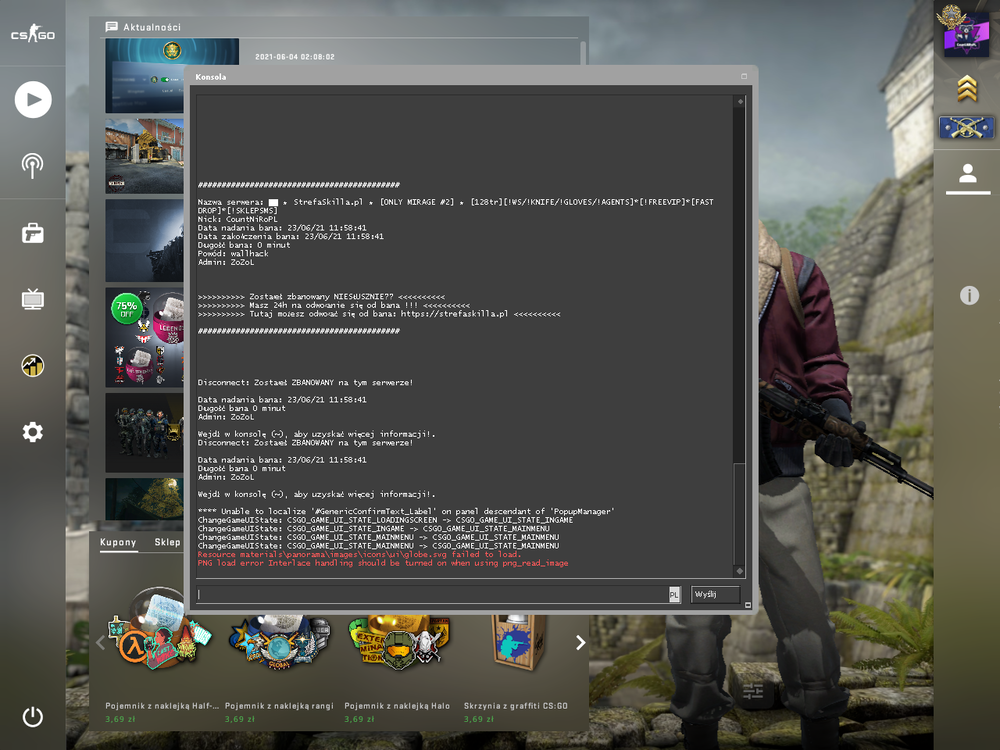This screenshot has width=1000, height=750.
Task: Click the console line 'Nick: CountNiRoPL'
Action: (x=237, y=219)
